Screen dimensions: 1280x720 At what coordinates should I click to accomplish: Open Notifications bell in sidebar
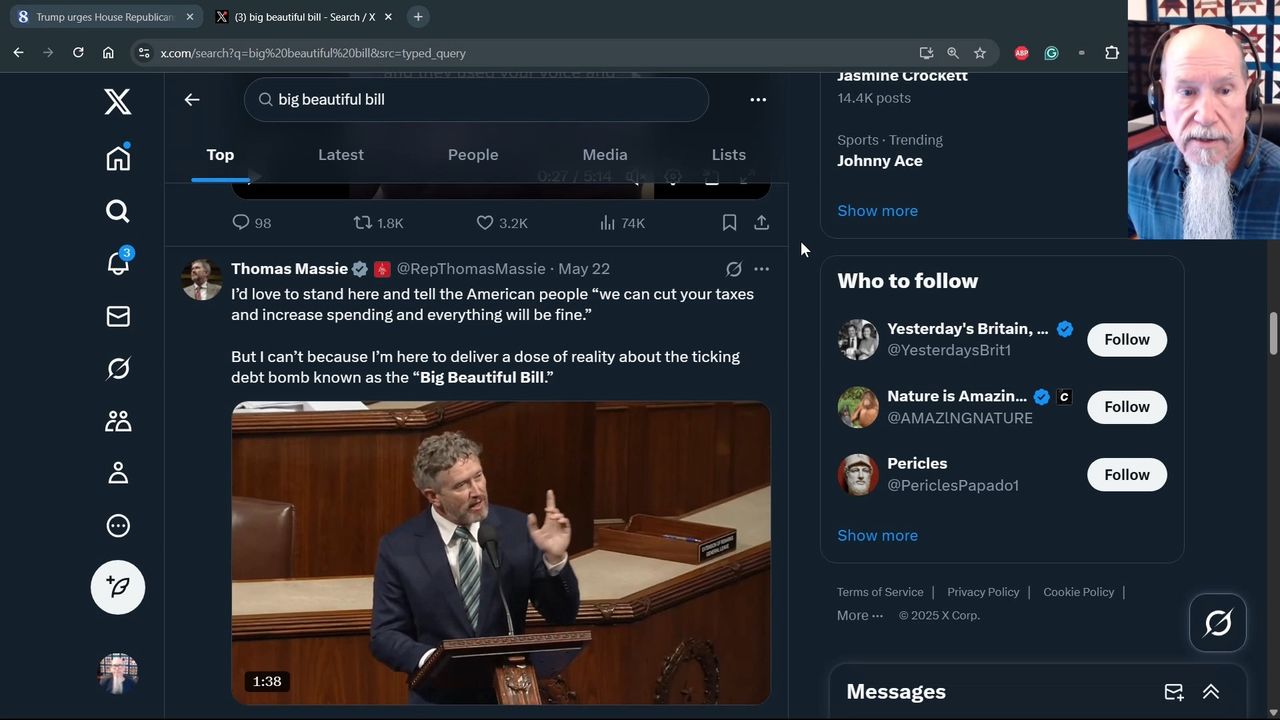(118, 263)
